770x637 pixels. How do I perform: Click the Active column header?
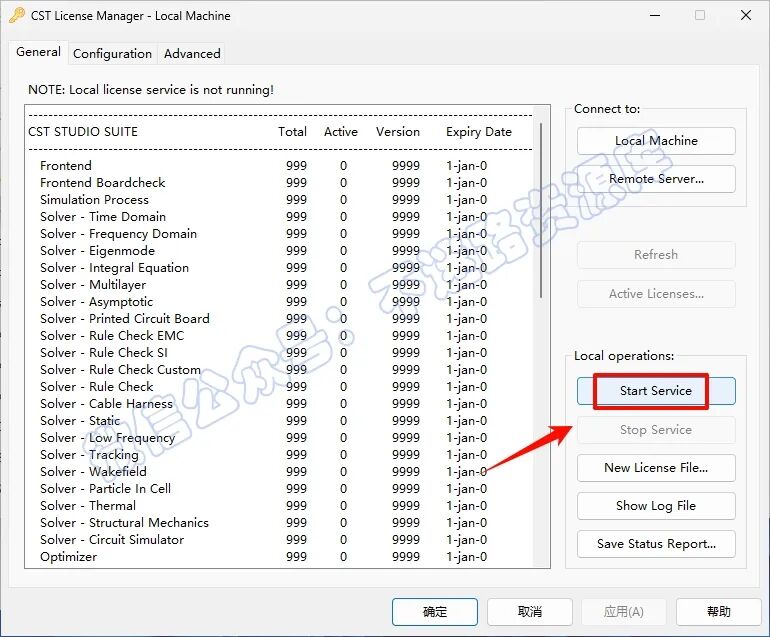click(x=341, y=132)
